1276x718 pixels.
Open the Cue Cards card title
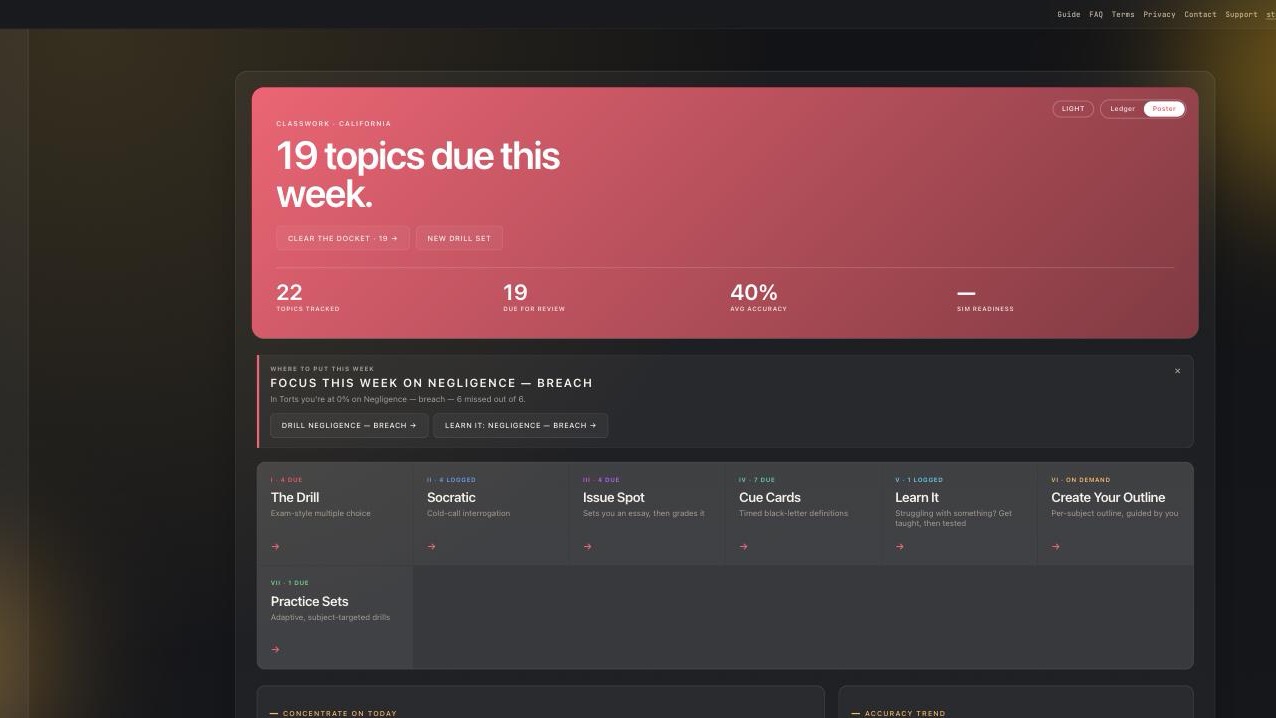[x=770, y=497]
